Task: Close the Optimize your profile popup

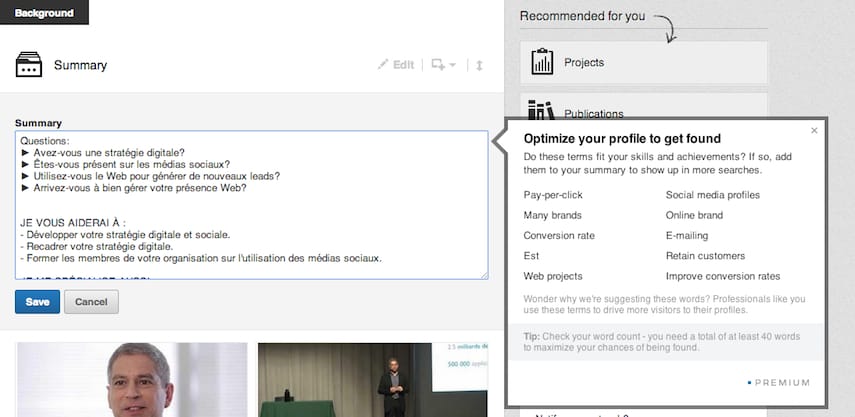Action: click(x=814, y=130)
